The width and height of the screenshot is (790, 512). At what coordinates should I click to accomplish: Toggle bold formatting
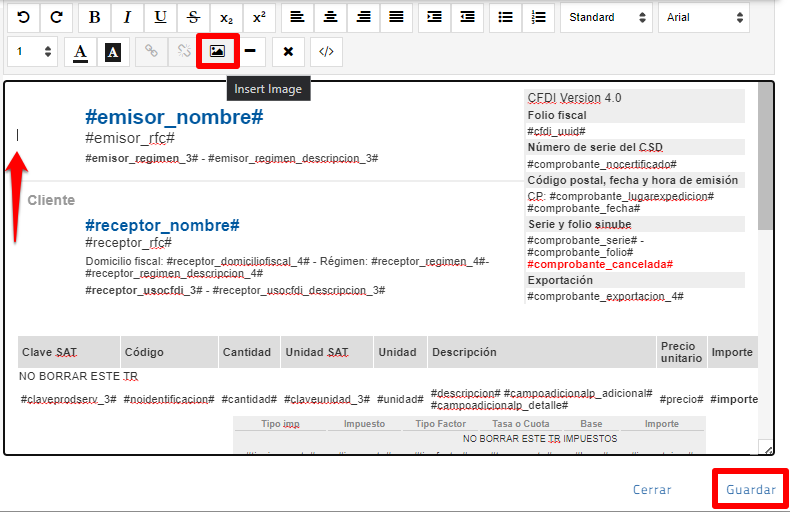(x=94, y=17)
